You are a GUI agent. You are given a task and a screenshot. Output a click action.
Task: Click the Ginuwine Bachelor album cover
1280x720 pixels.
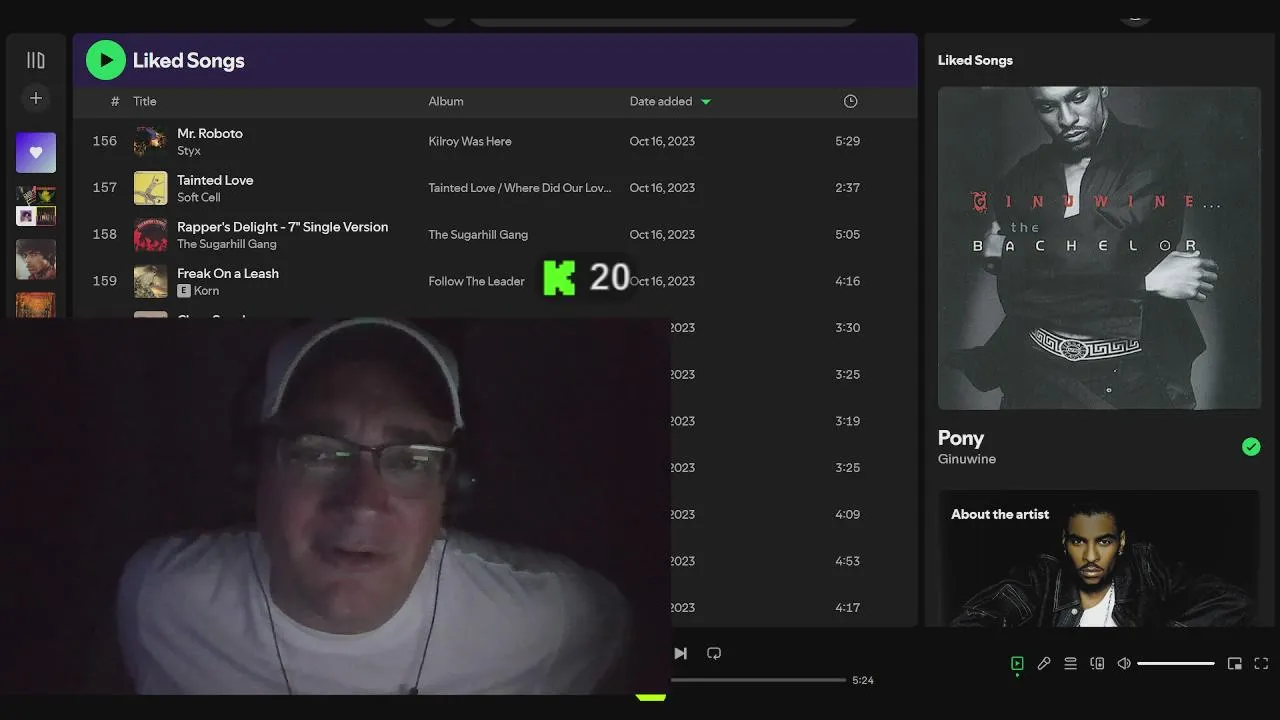(1099, 248)
